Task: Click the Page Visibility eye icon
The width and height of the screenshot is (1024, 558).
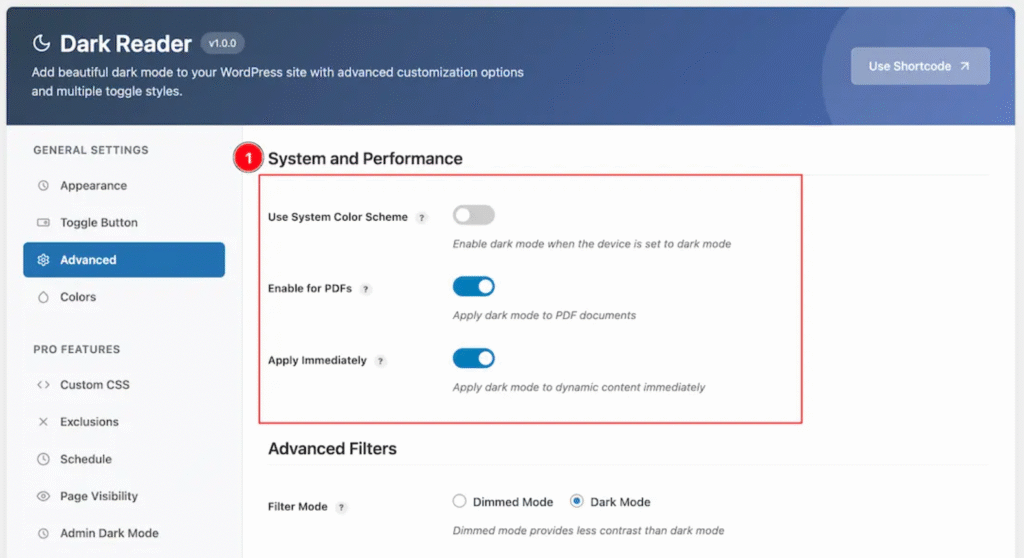Action: (43, 497)
